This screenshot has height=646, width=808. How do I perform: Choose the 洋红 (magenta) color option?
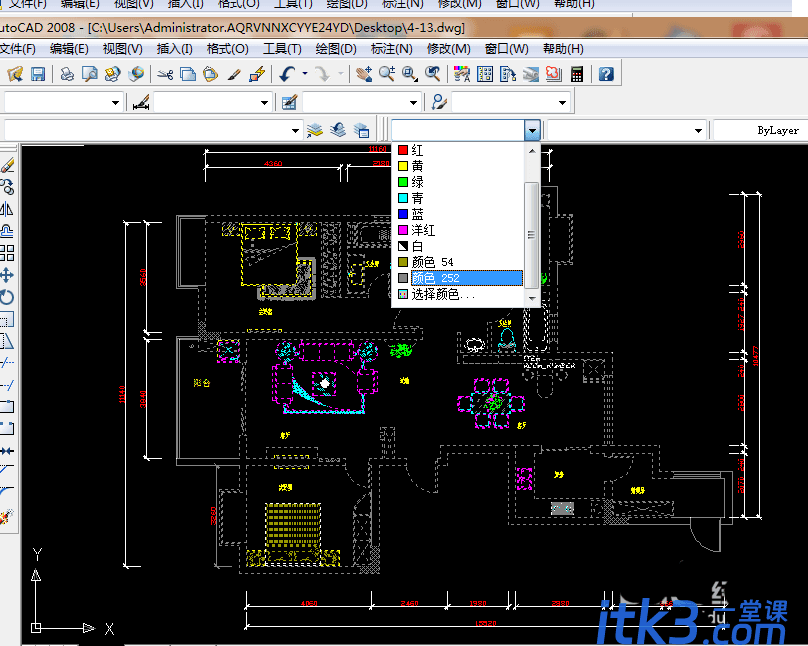coord(460,230)
